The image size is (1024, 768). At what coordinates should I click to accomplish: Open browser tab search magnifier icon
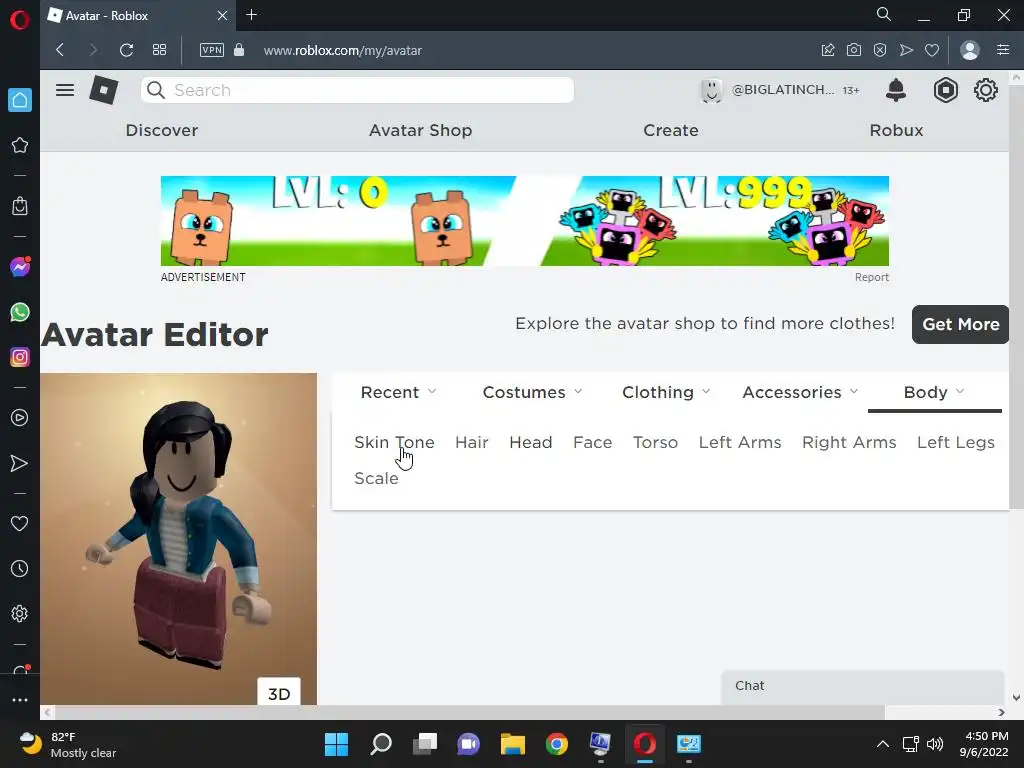coord(884,14)
